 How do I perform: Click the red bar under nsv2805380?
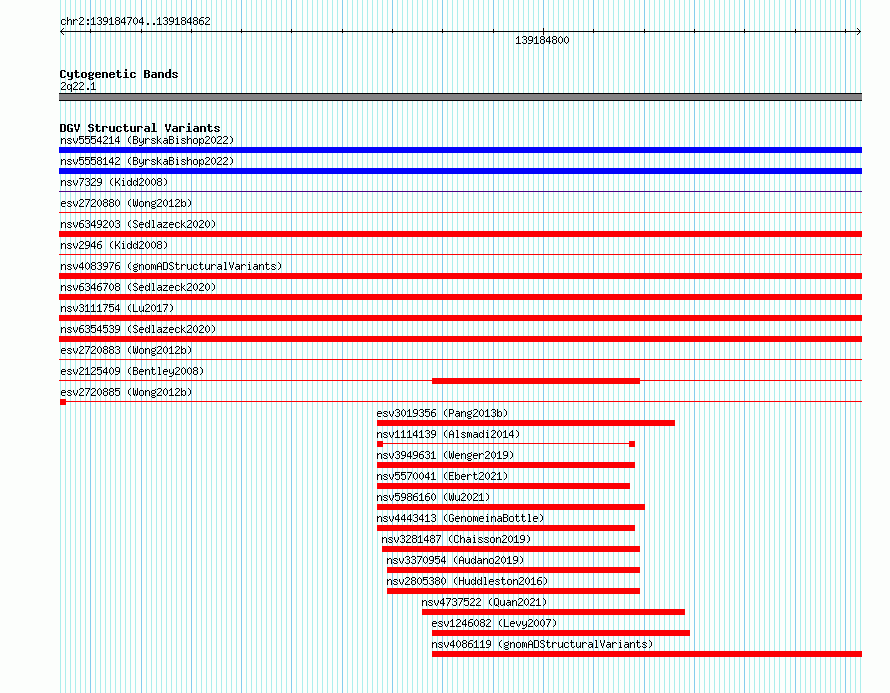tap(513, 591)
